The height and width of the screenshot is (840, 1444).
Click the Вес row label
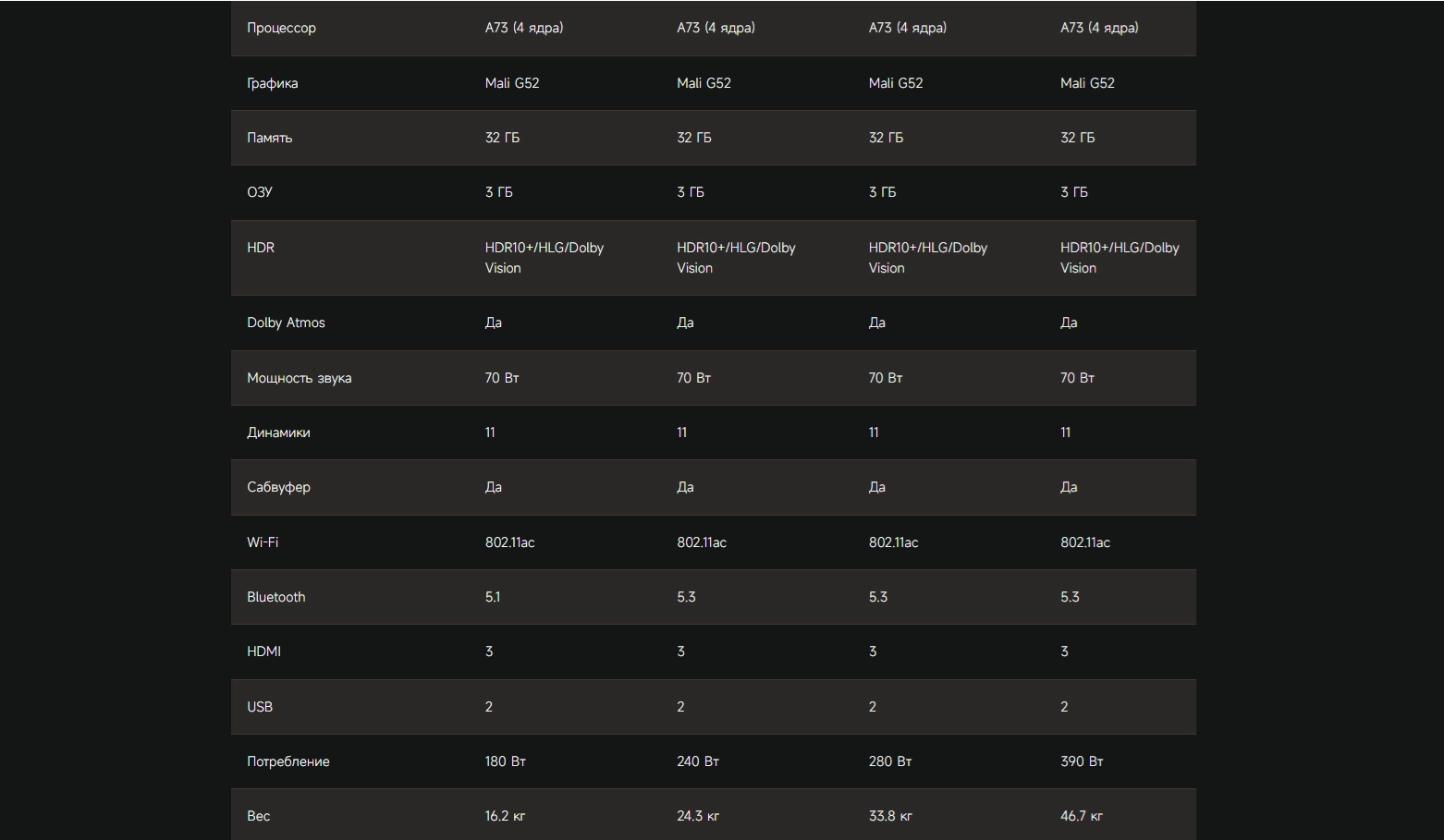tap(258, 816)
